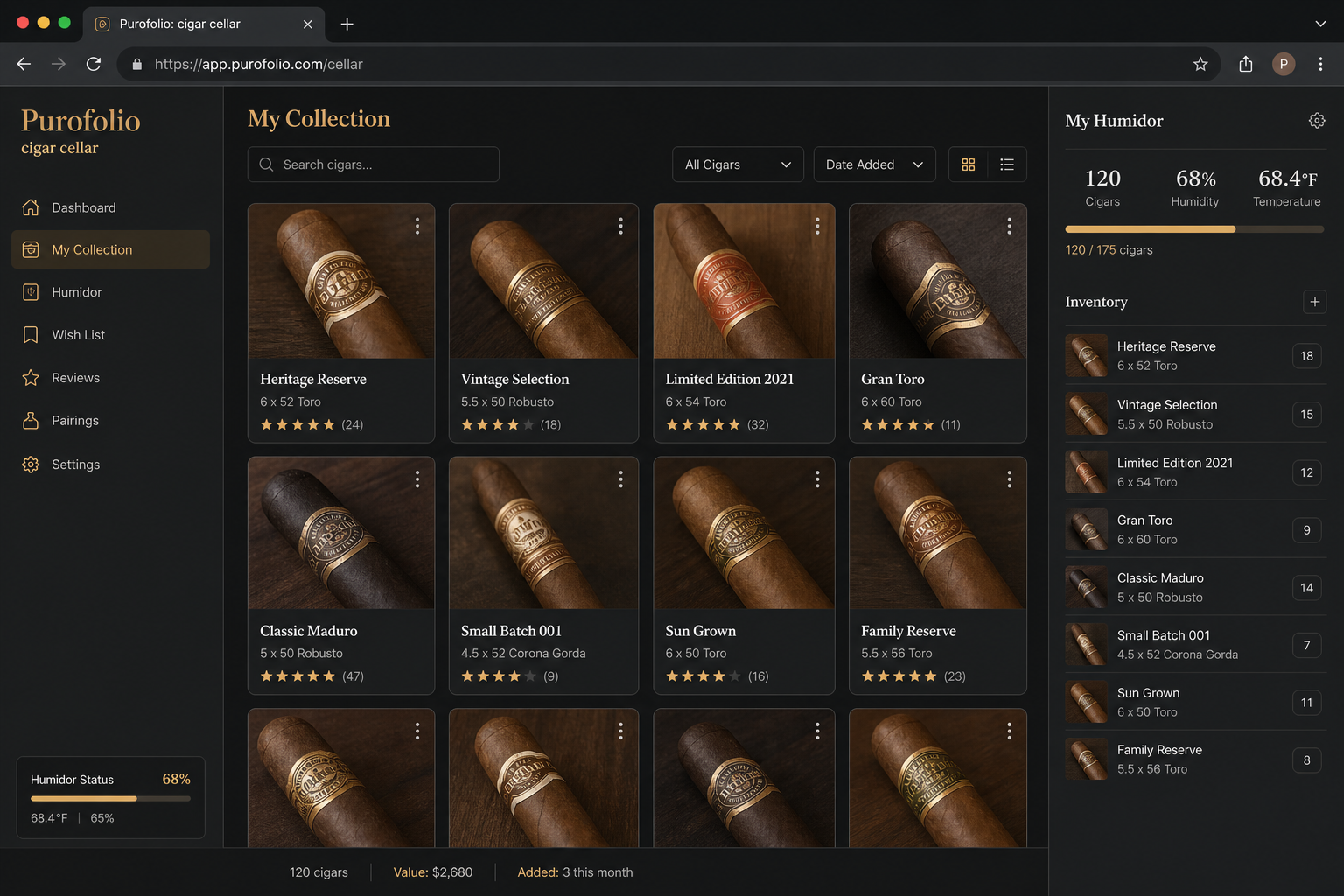Click the Reviews star icon
The height and width of the screenshot is (896, 1344).
tap(31, 378)
